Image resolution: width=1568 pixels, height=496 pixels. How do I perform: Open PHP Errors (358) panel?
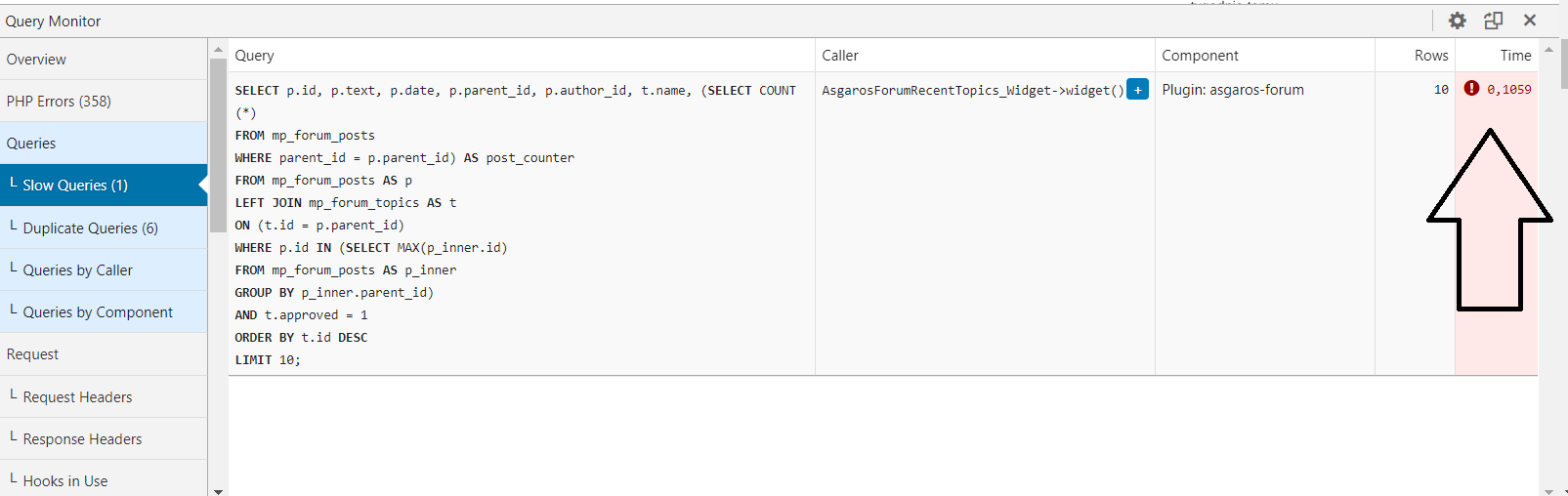59,102
